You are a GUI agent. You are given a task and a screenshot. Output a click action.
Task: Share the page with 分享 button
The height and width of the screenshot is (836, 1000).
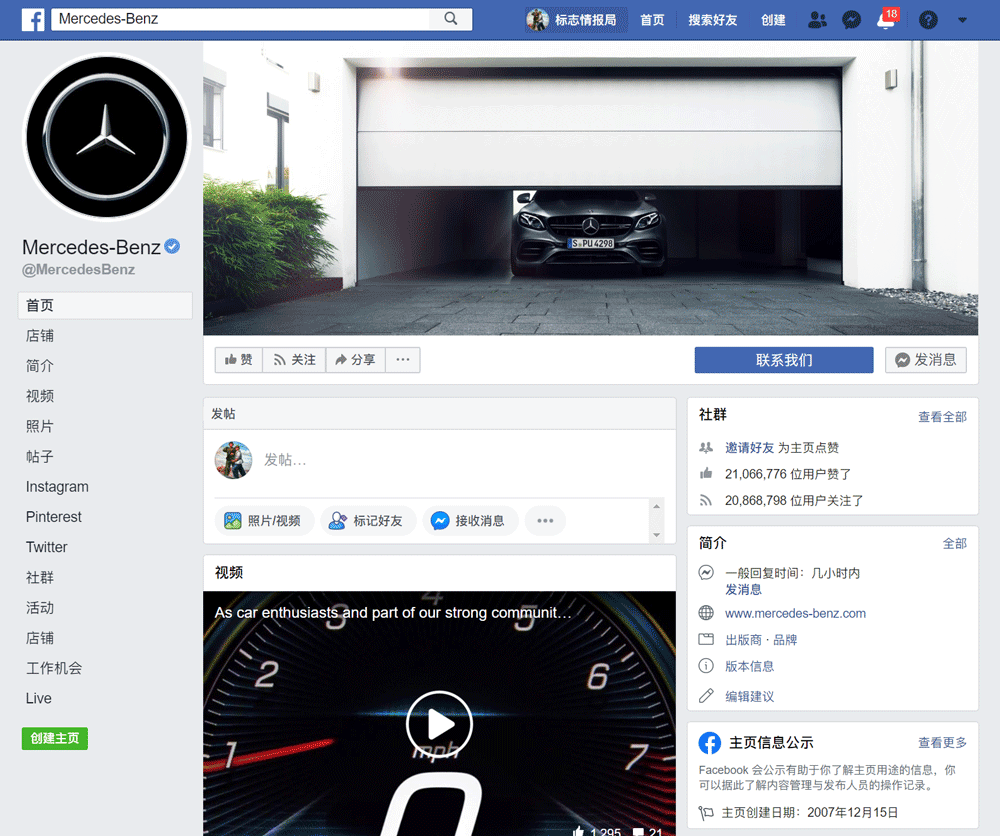[x=355, y=360]
